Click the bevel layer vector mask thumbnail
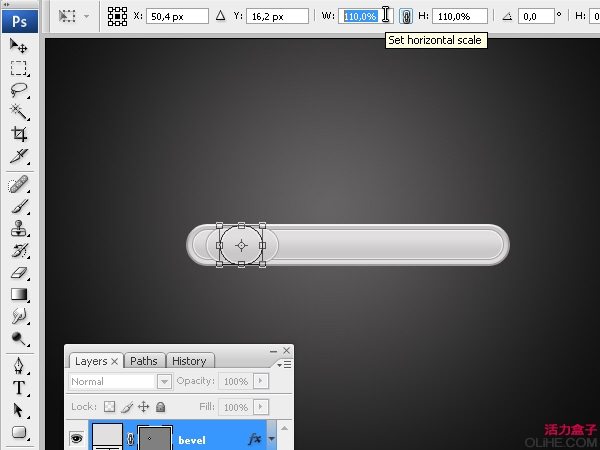 pos(155,438)
